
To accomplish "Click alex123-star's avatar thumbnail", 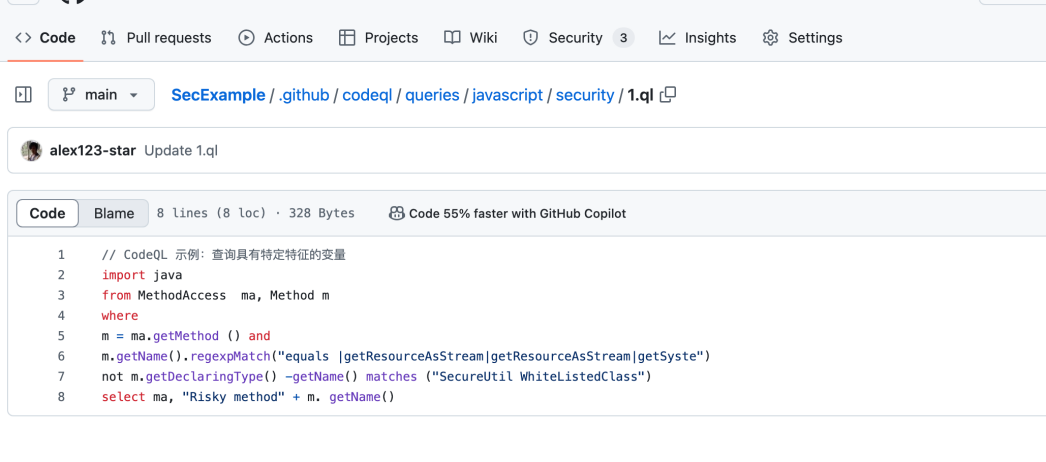I will coord(32,151).
